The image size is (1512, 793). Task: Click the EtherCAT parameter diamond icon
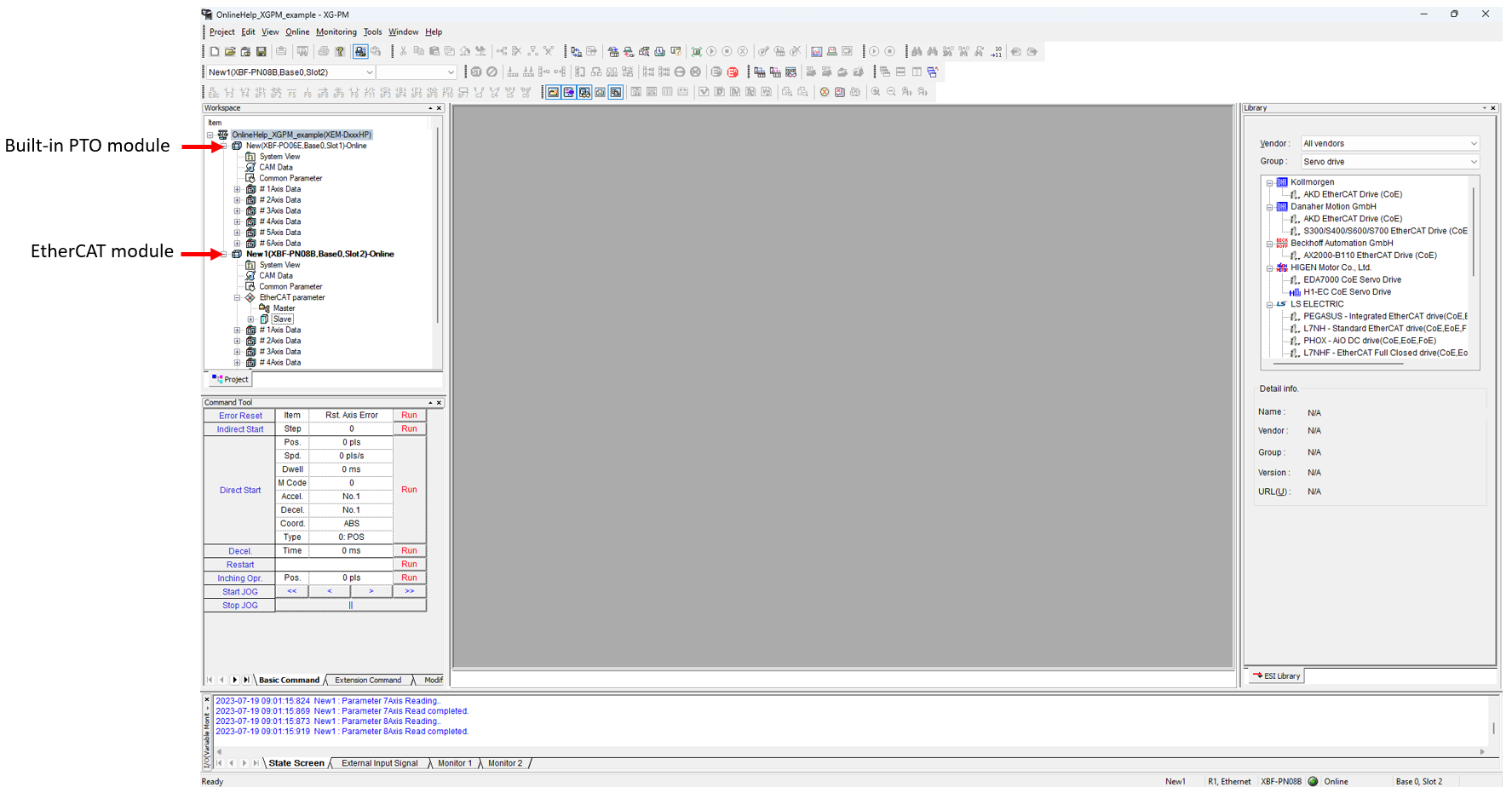[250, 298]
